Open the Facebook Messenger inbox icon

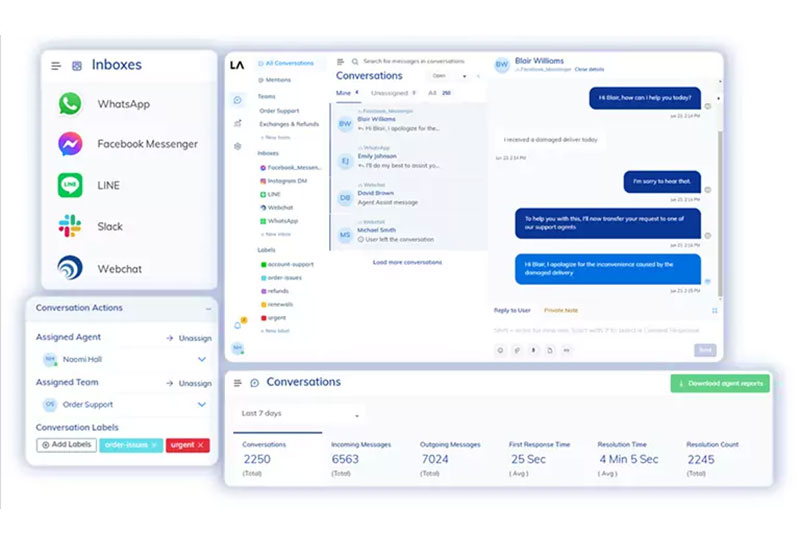69,144
